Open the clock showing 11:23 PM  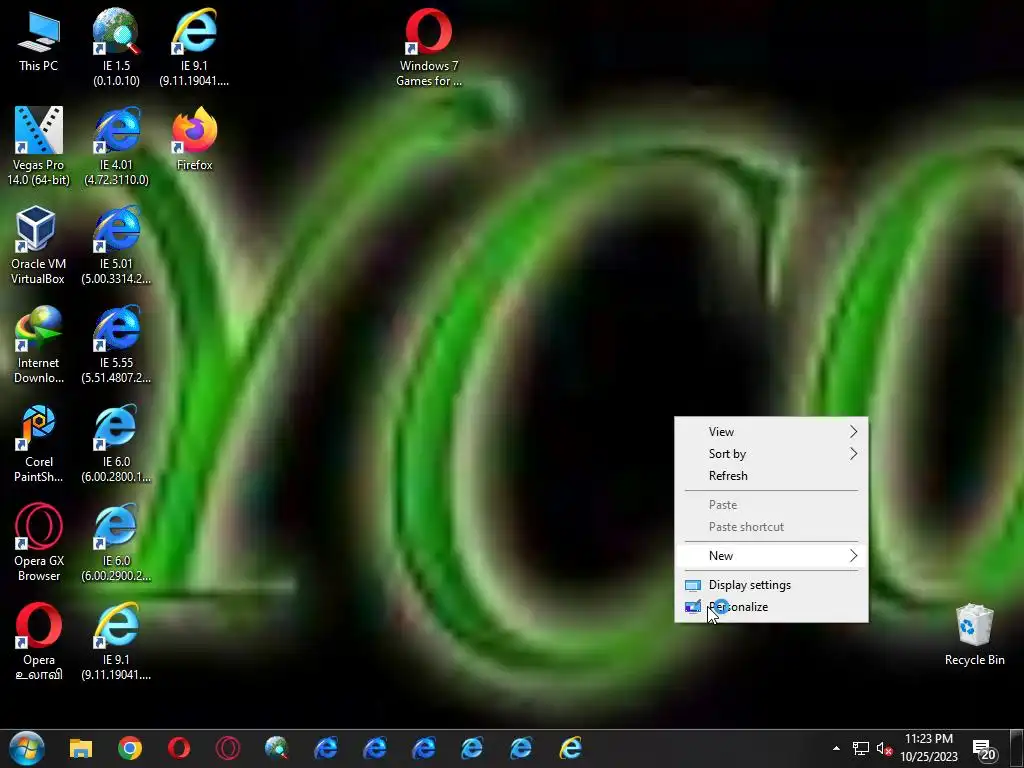929,748
